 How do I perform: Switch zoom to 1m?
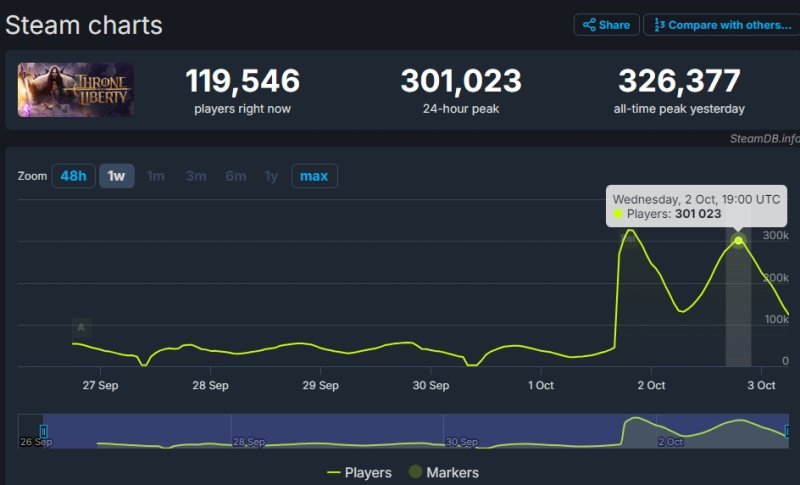(156, 176)
